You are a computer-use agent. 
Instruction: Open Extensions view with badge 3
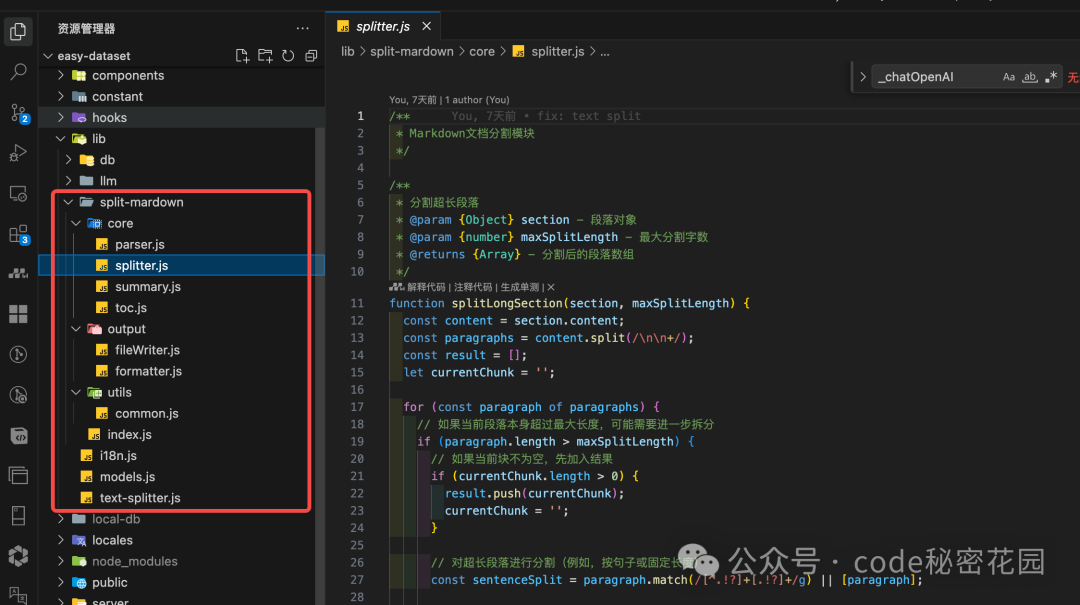pos(19,234)
